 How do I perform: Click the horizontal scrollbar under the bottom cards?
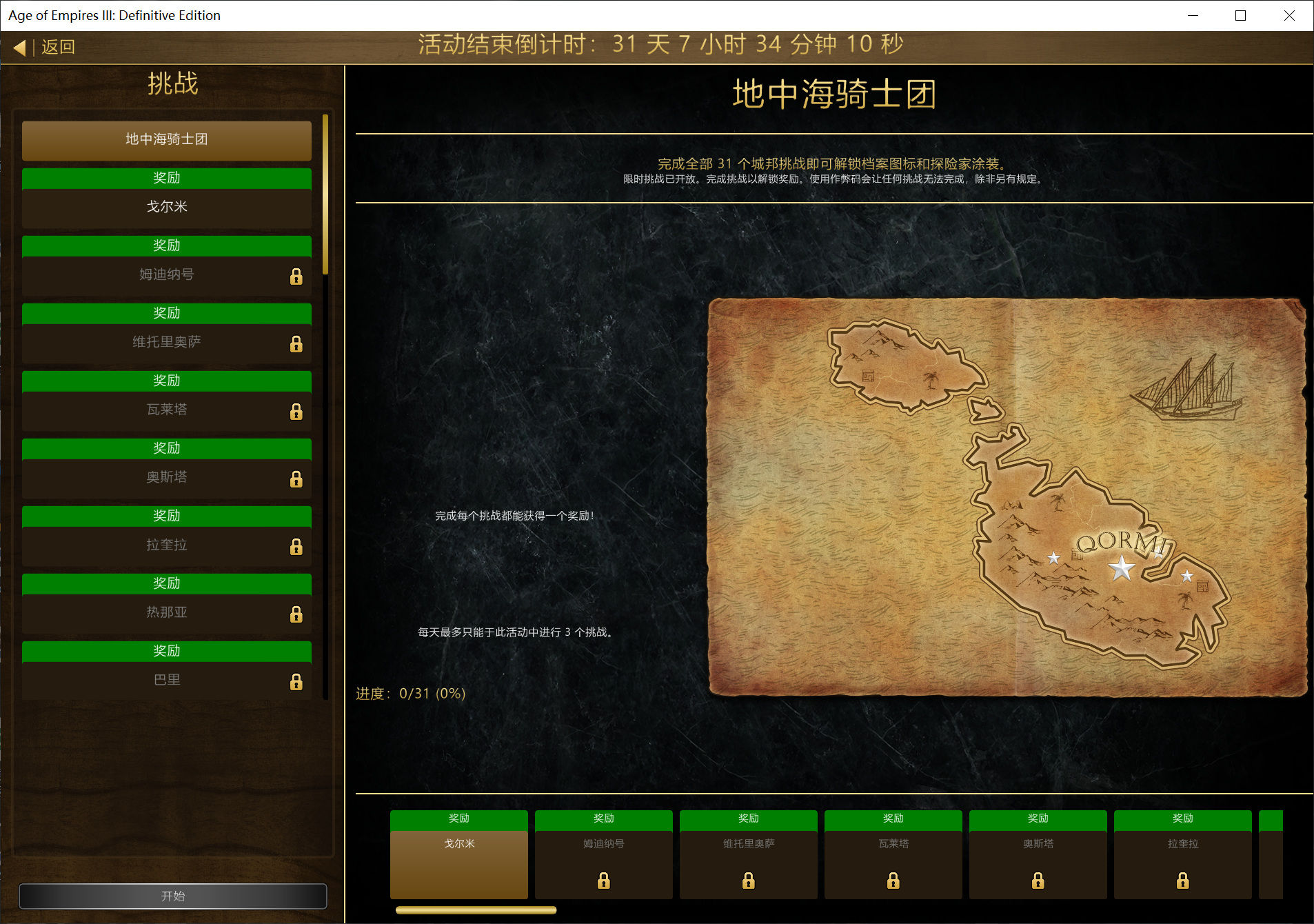pos(476,910)
